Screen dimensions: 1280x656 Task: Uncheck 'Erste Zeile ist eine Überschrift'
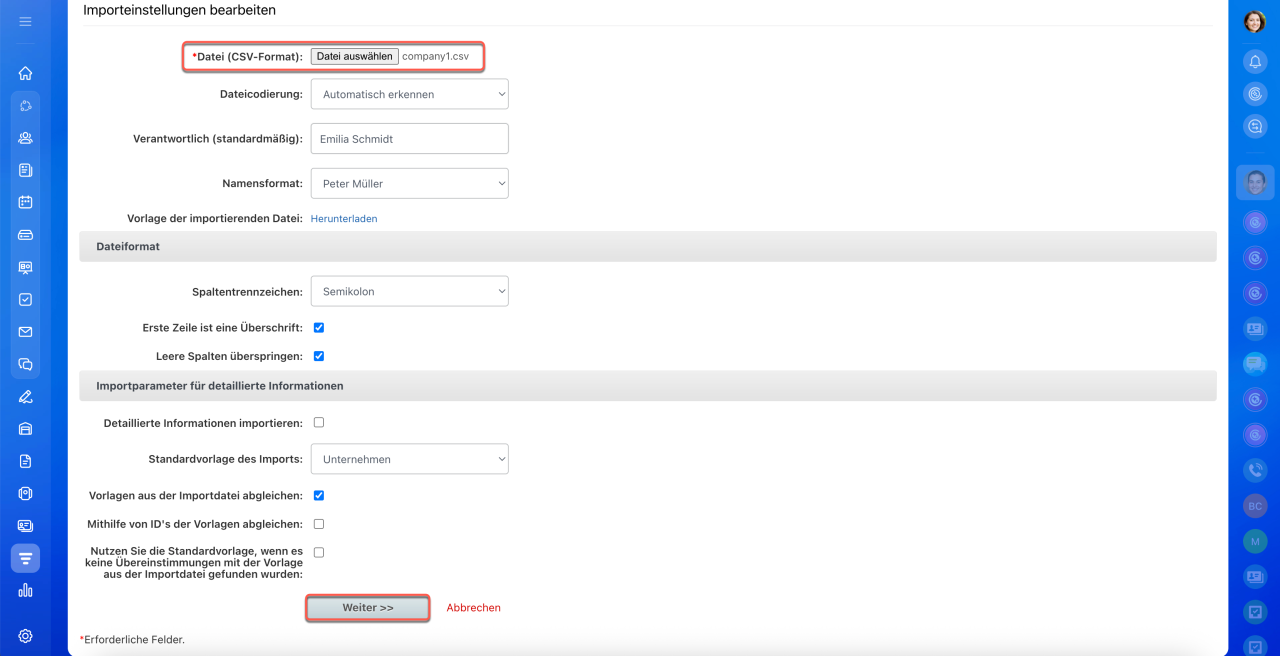[319, 327]
